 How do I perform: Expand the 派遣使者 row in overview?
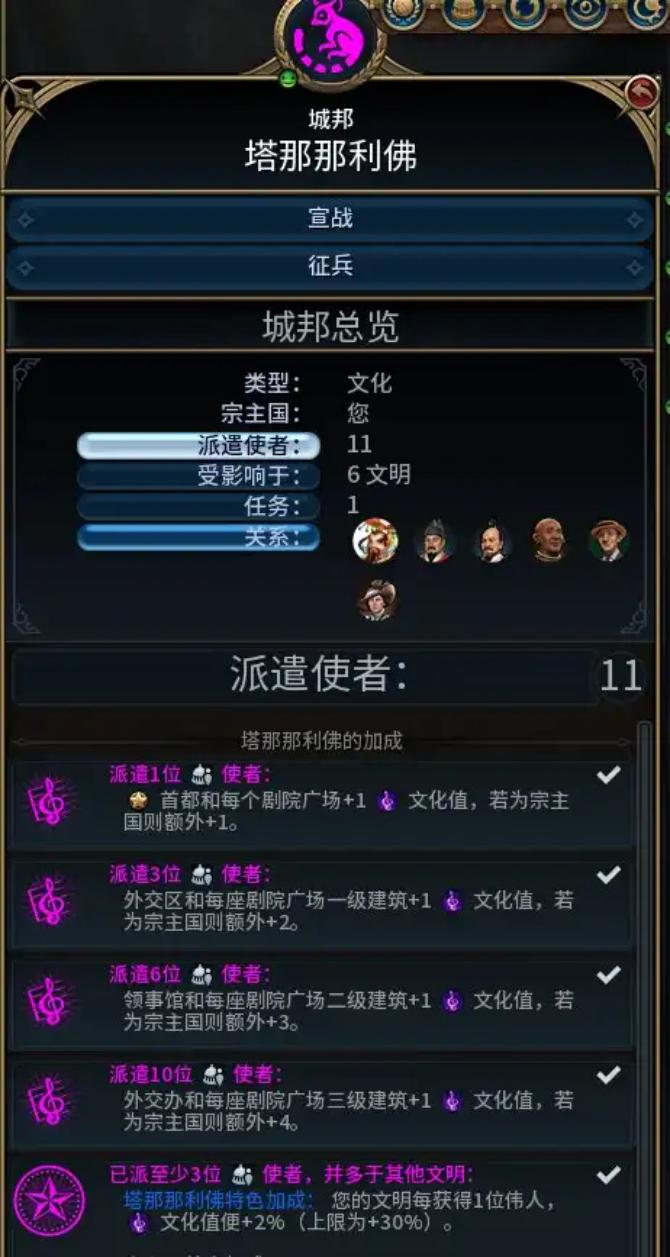pyautogui.click(x=198, y=445)
